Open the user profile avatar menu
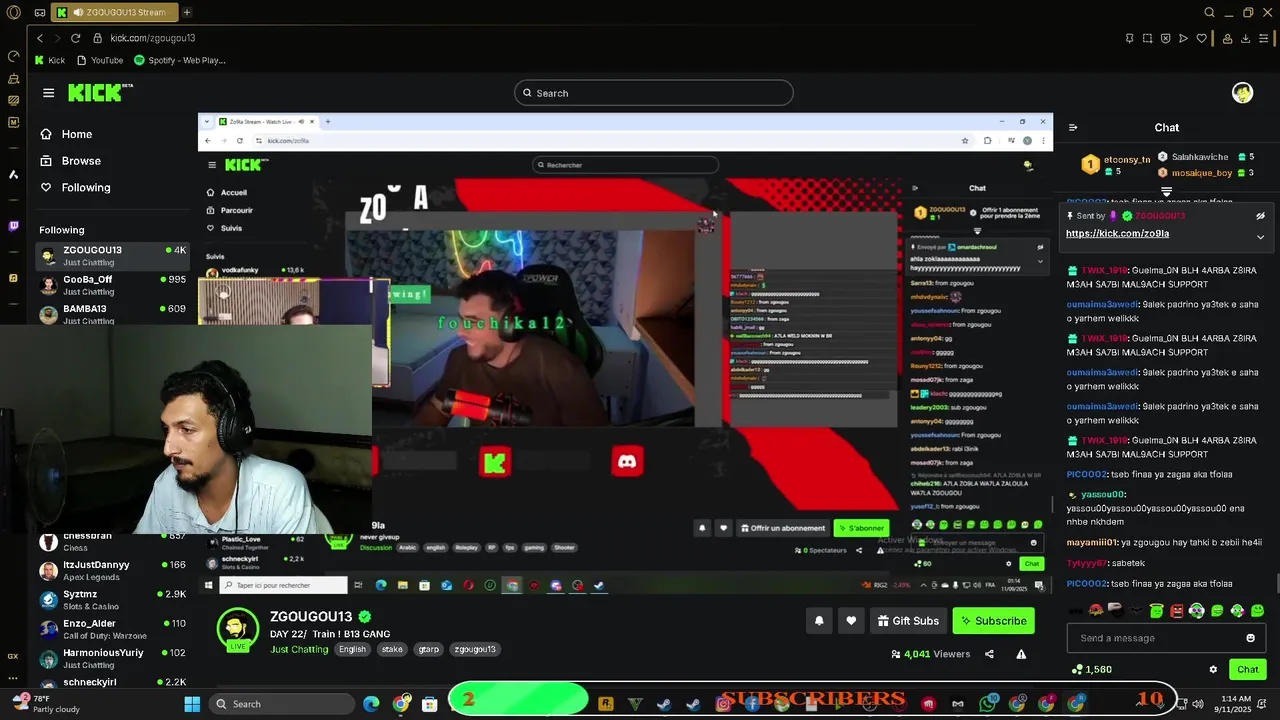This screenshot has height=720, width=1280. point(1242,93)
